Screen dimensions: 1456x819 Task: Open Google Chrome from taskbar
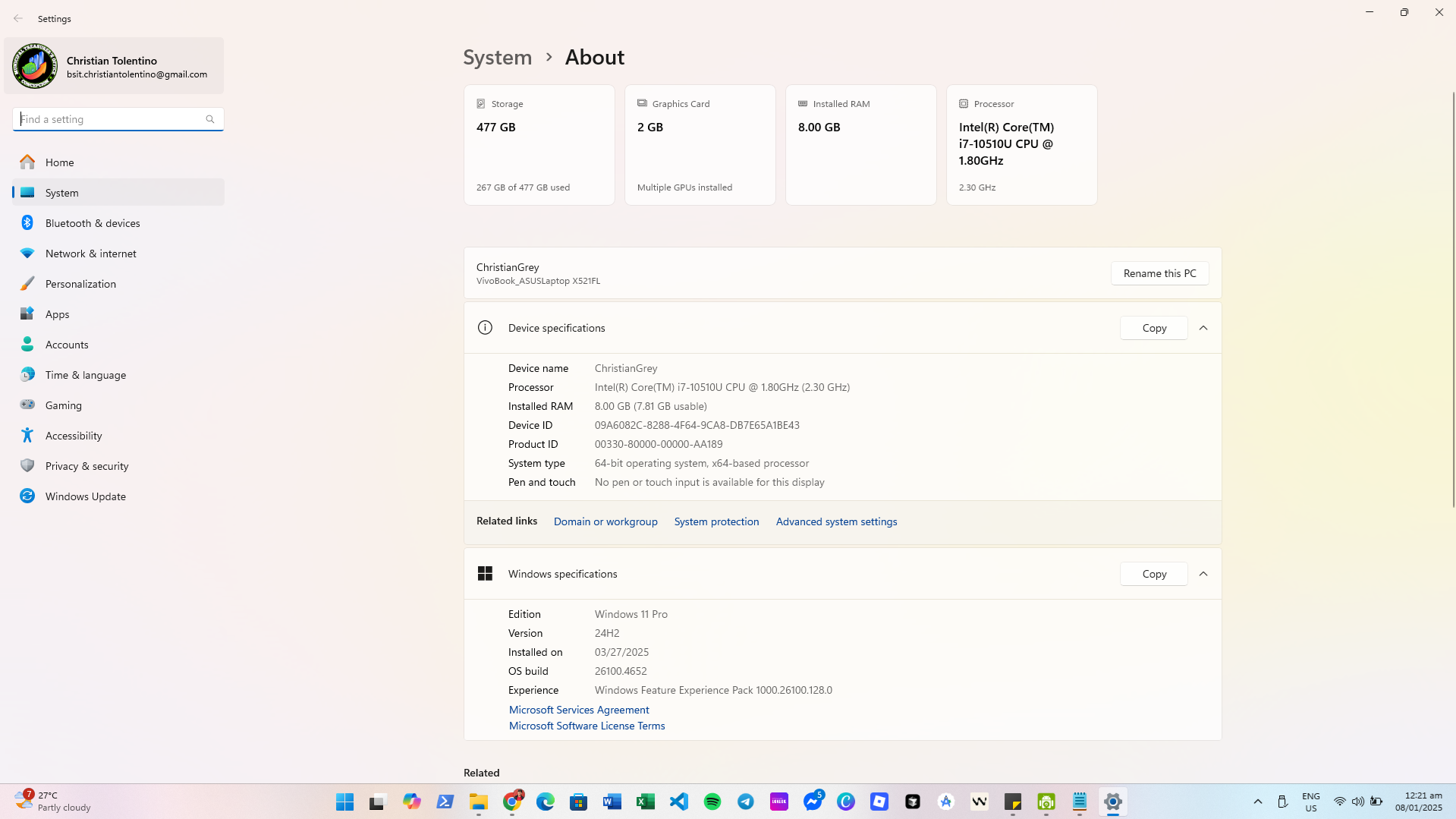(x=512, y=802)
